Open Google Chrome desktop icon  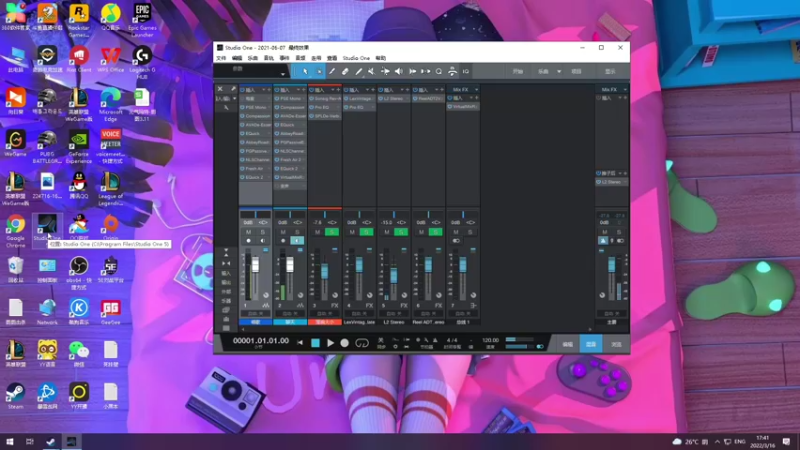click(15, 230)
